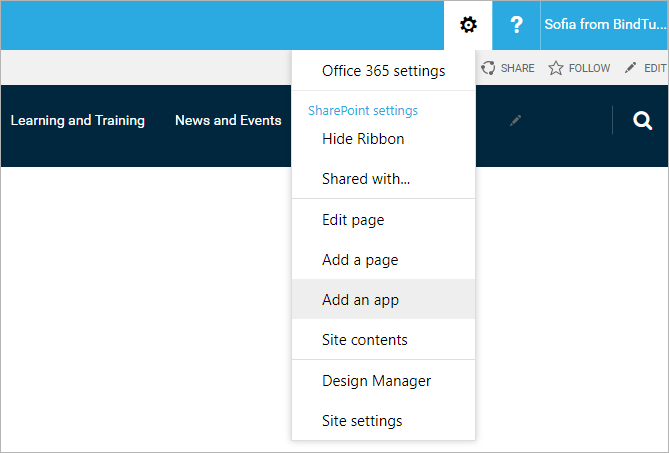Open Site contents from the menu
The width and height of the screenshot is (669, 453).
click(x=384, y=340)
